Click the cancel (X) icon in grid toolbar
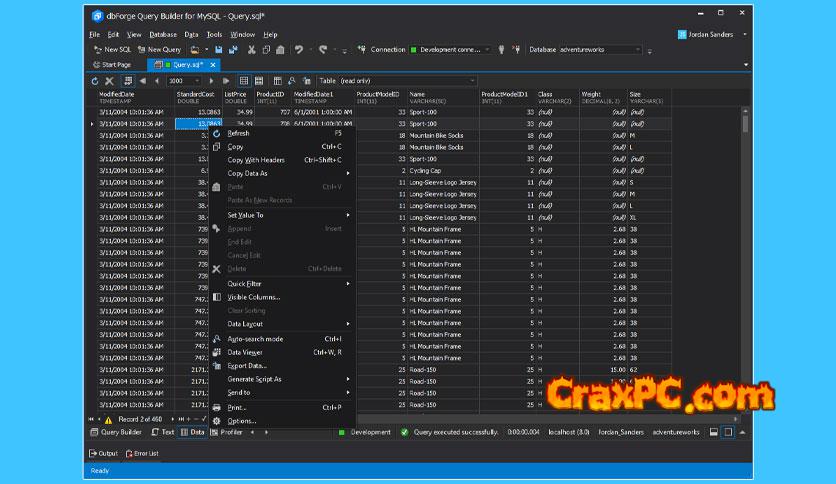Screen dimensions: 836x484 tap(109, 81)
